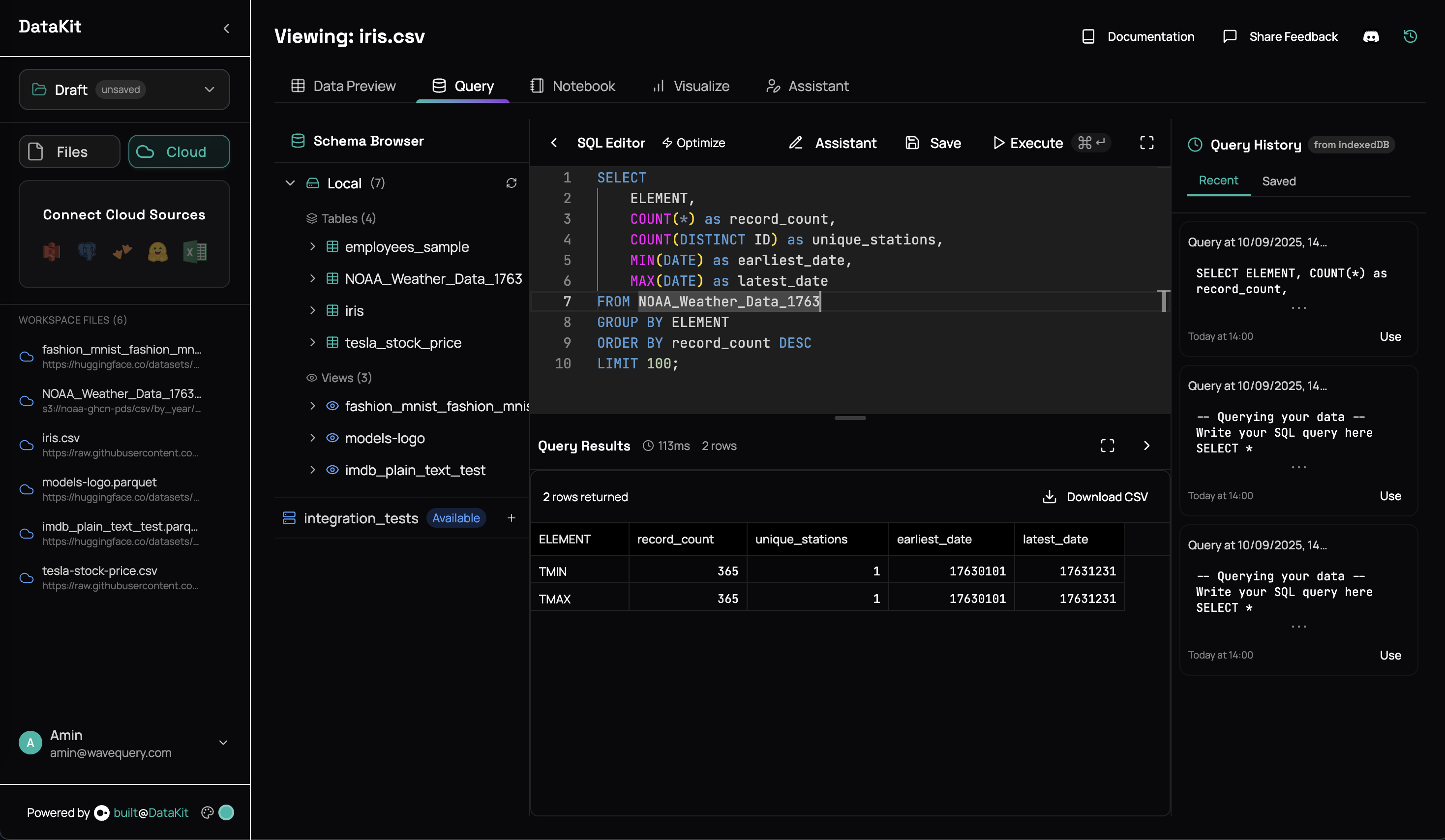
Task: Switch sidebar to Cloud mode
Action: click(x=179, y=151)
